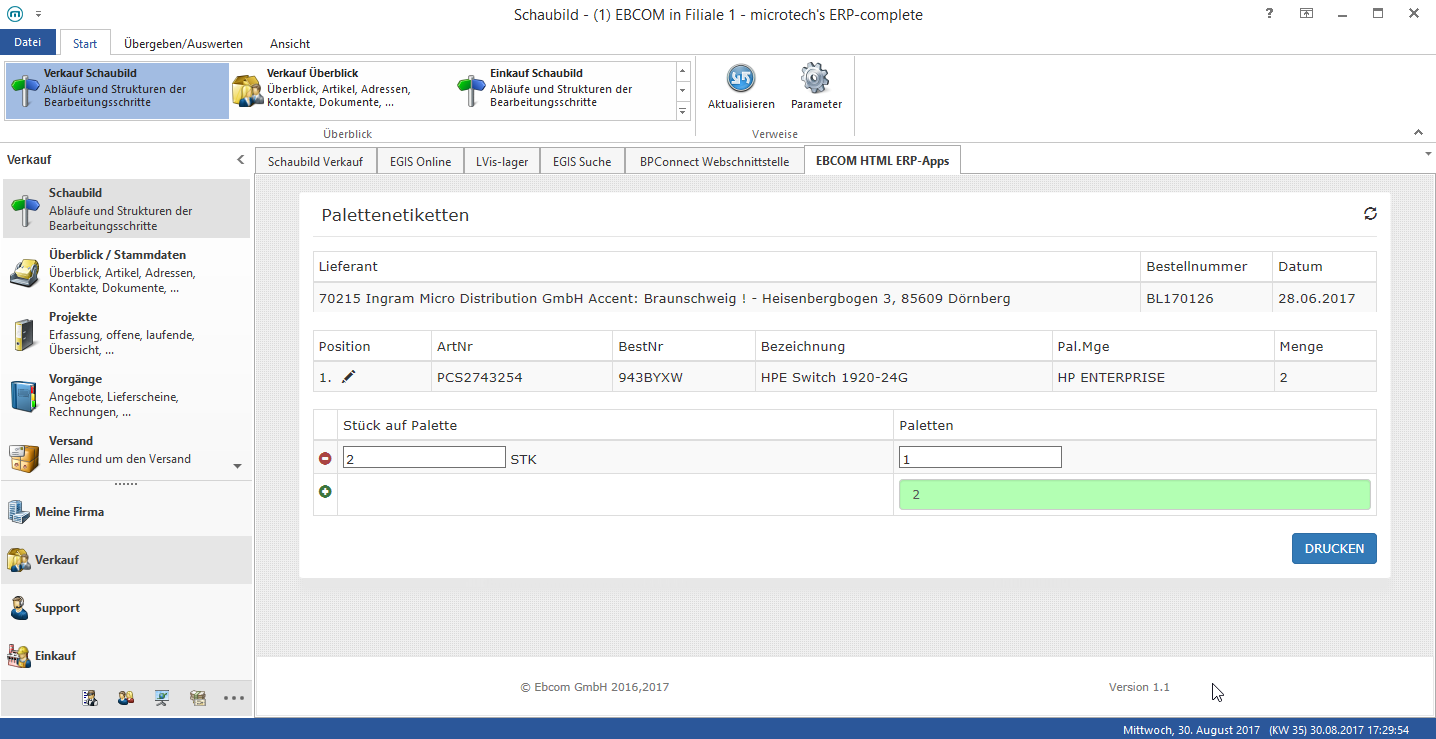Reload the Palettenetiketten panel
1436x739 pixels.
[x=1370, y=213]
